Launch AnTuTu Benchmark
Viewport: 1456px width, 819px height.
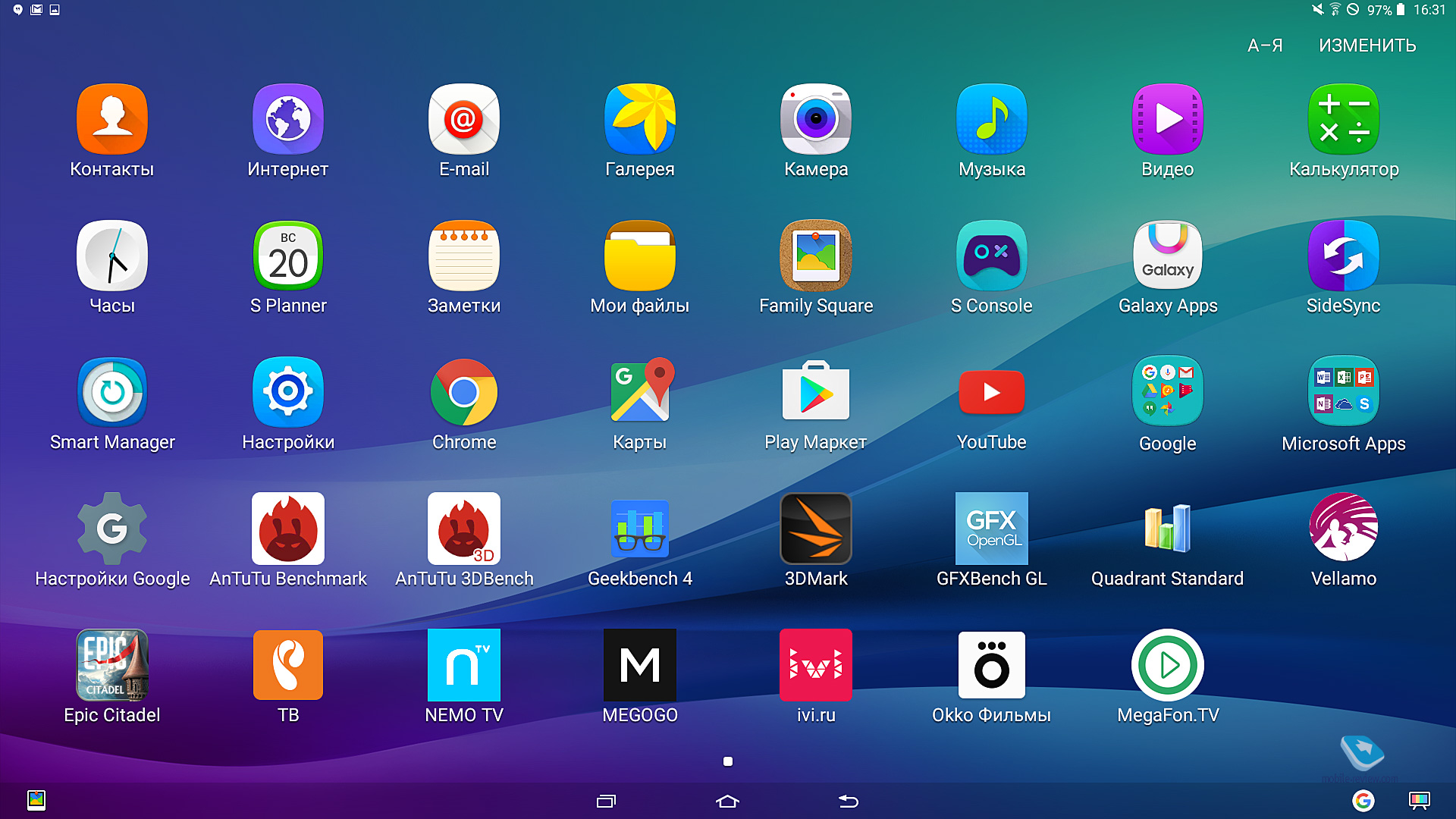click(x=288, y=529)
